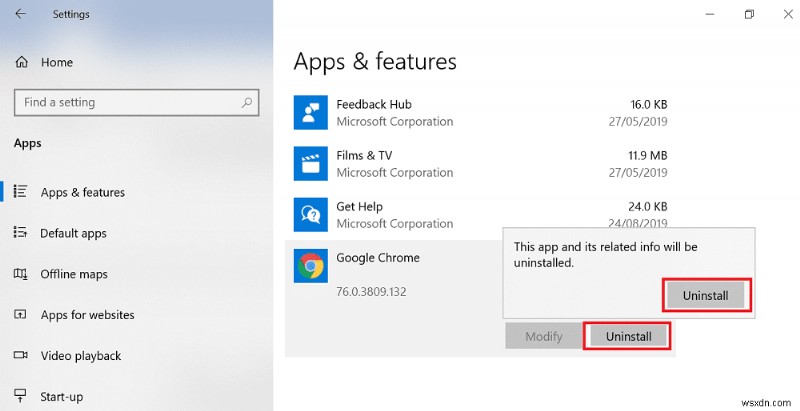
Task: Click the uninstall warning message text
Action: 606,254
